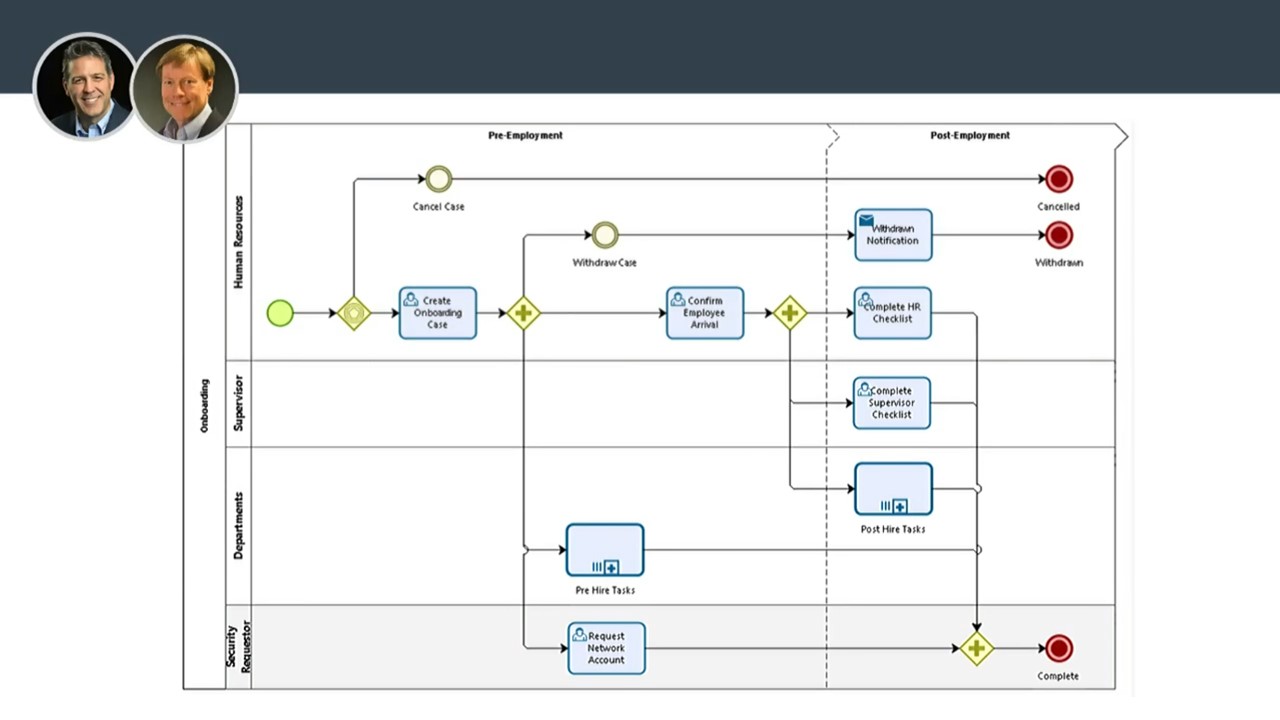Select the Create Onboarding Case task
Image resolution: width=1280 pixels, height=720 pixels.
[x=438, y=313]
